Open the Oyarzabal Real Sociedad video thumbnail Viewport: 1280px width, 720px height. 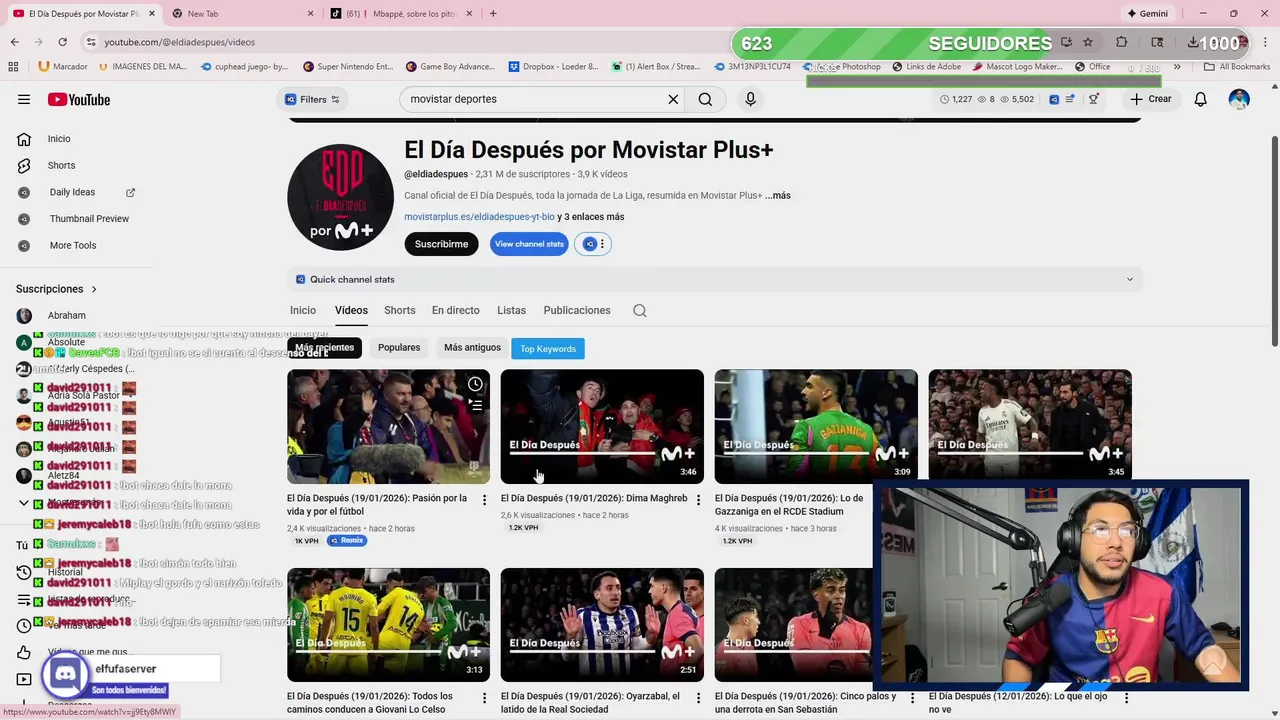pyautogui.click(x=602, y=625)
